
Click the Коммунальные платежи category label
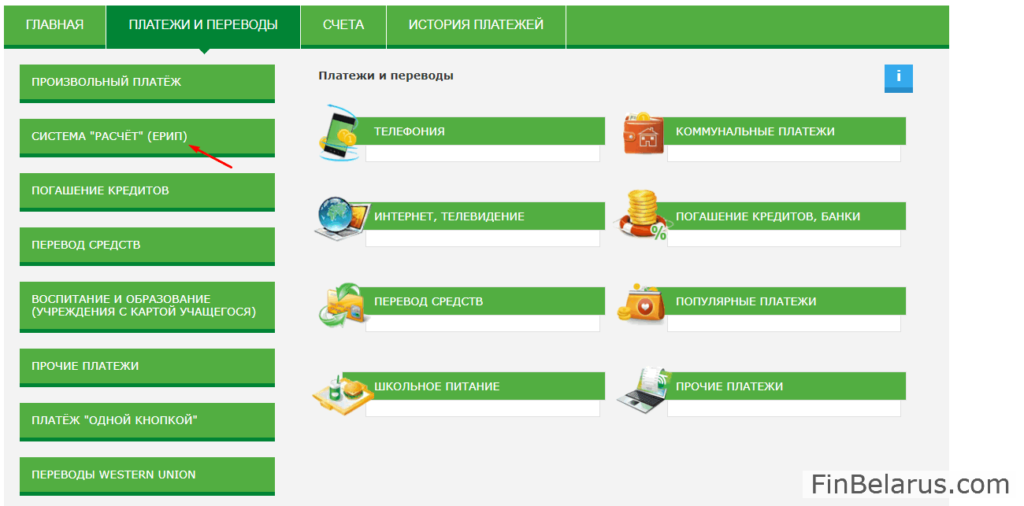pos(755,131)
